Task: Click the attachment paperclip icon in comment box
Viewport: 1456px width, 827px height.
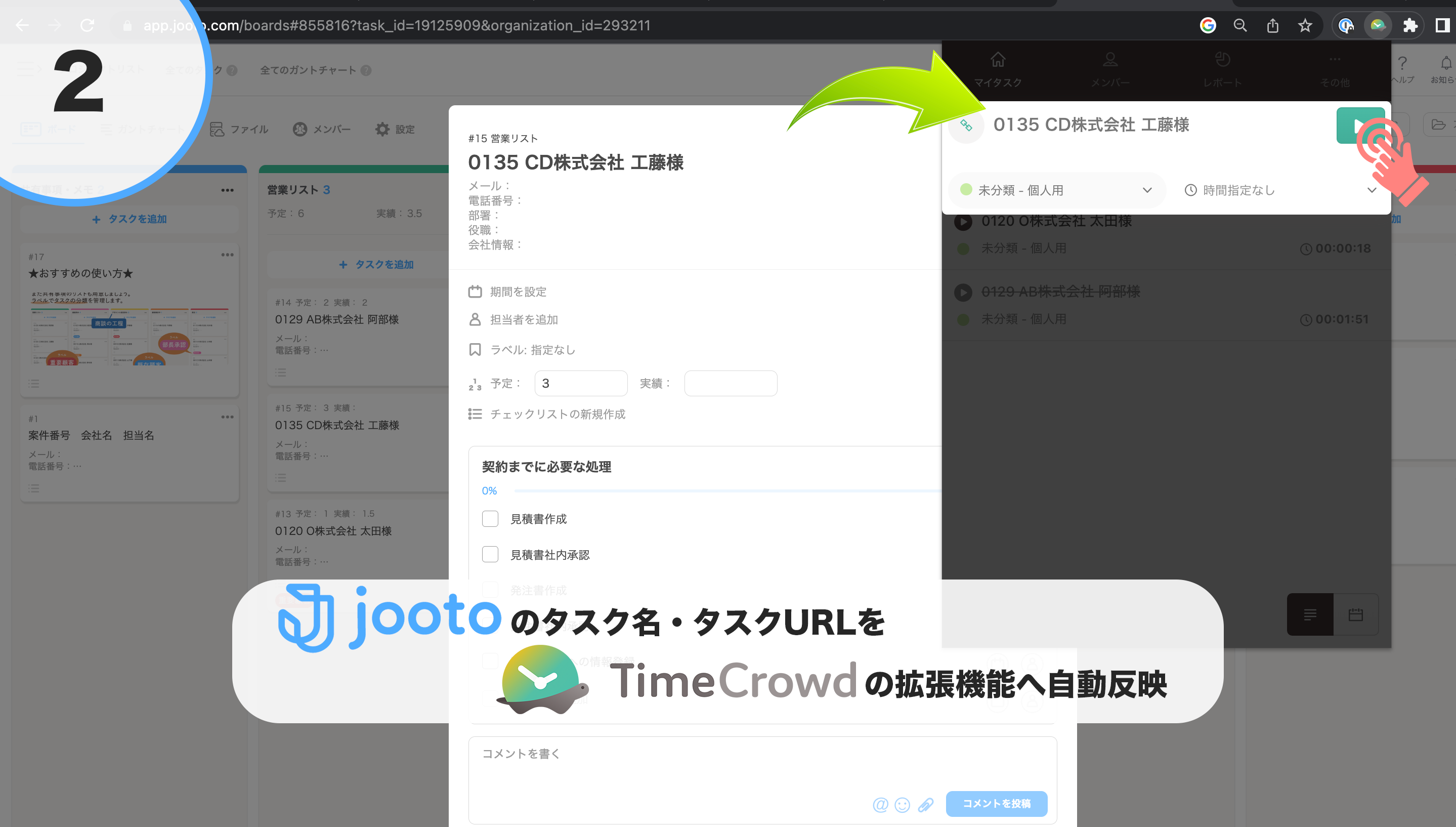Action: [925, 804]
